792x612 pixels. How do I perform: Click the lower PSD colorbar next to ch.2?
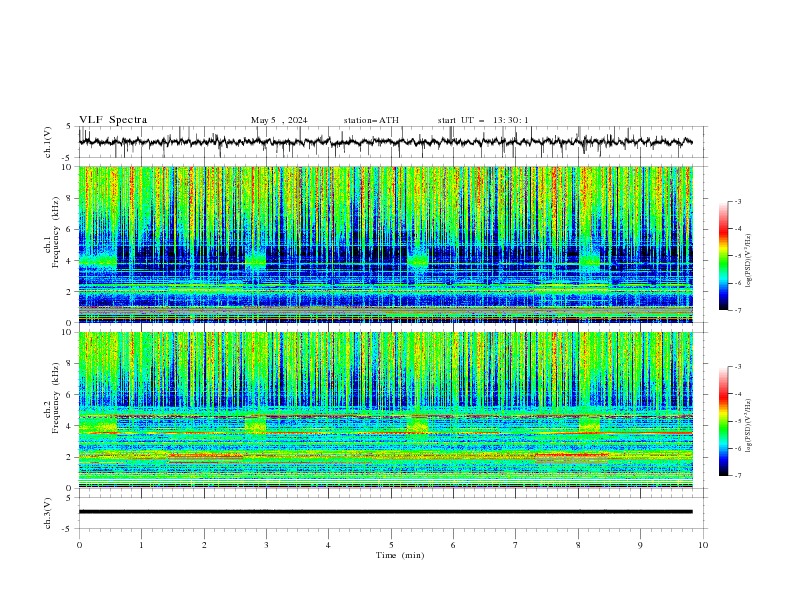[x=723, y=421]
